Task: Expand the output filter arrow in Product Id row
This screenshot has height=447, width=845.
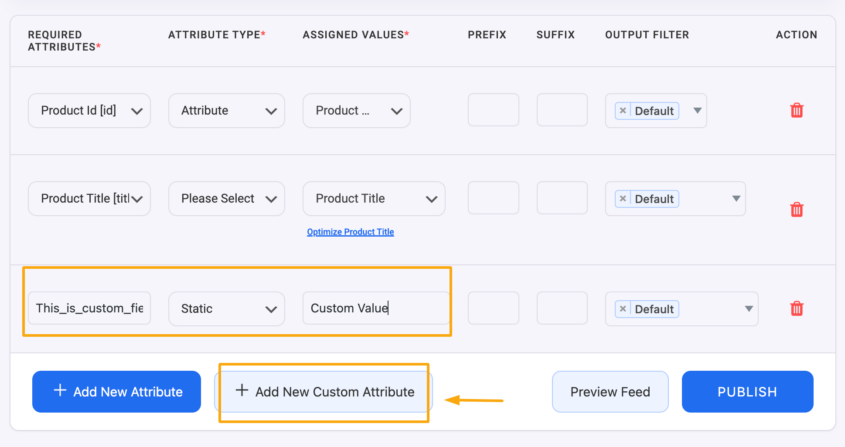Action: click(697, 110)
